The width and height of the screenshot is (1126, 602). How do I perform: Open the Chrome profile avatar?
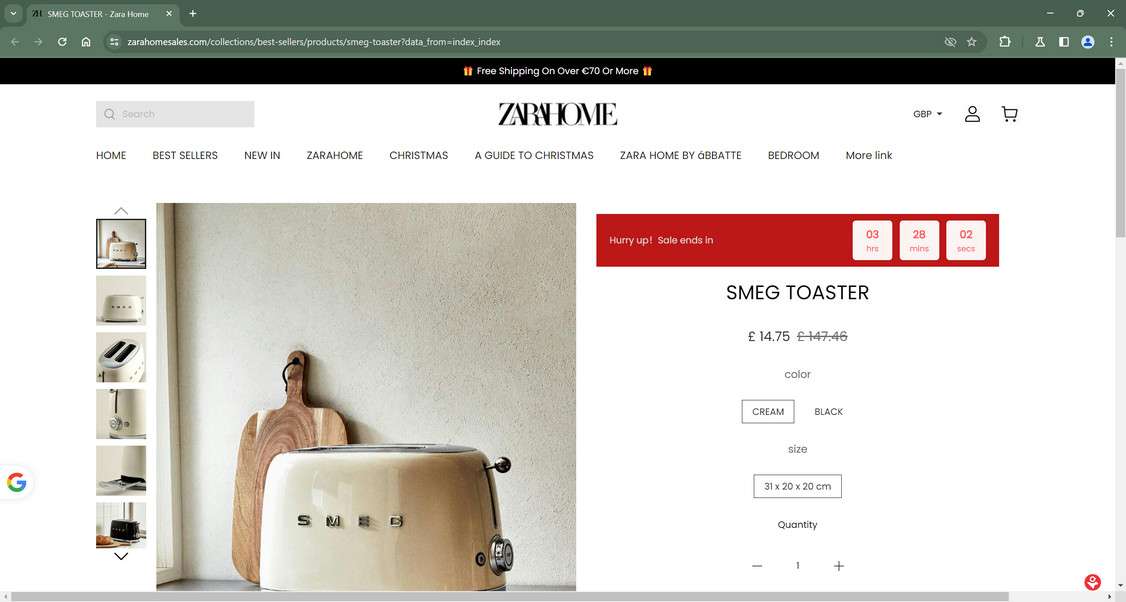(x=1088, y=42)
